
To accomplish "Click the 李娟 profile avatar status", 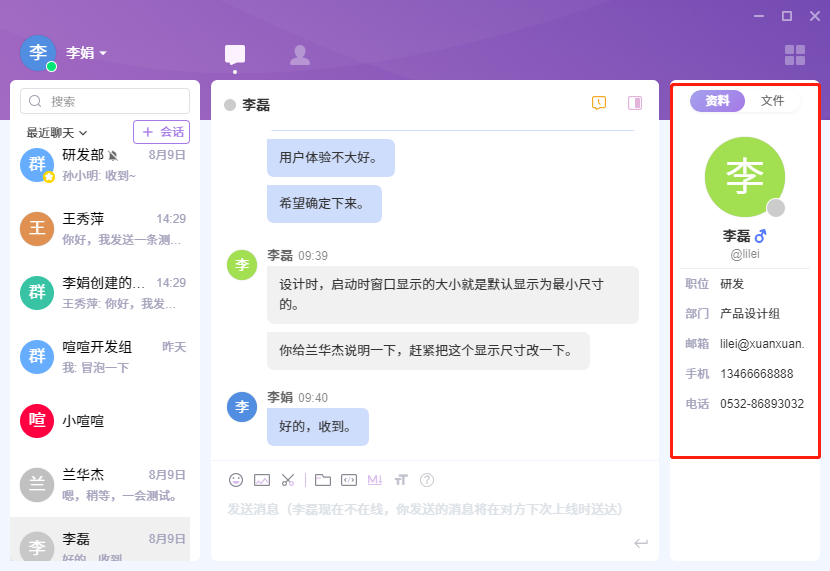I will (38, 53).
